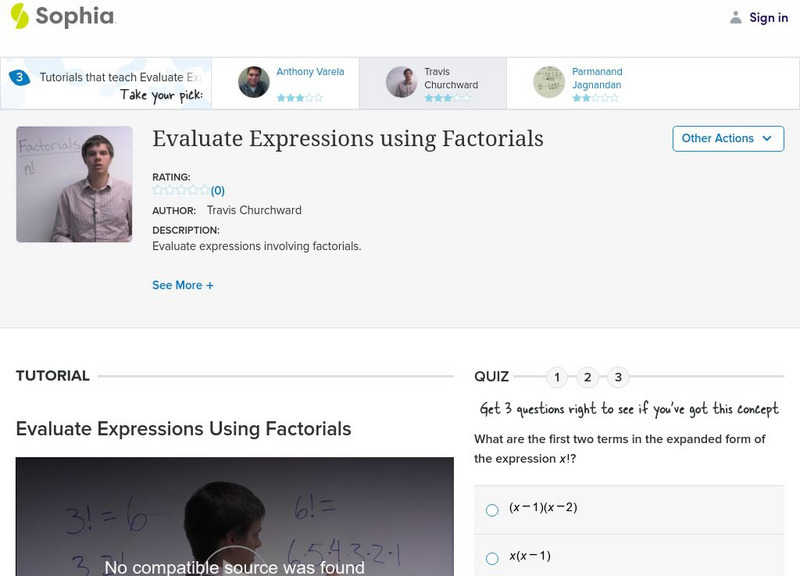The image size is (800, 576).
Task: Click the Sign in link
Action: click(768, 17)
